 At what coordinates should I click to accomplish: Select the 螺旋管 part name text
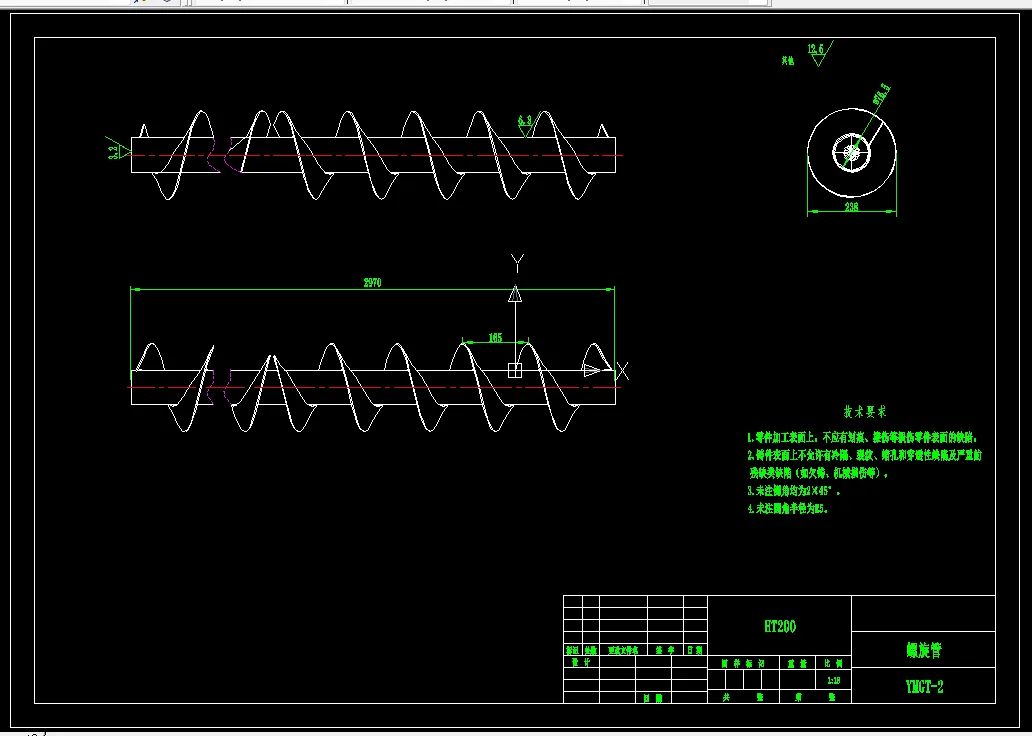(x=924, y=650)
